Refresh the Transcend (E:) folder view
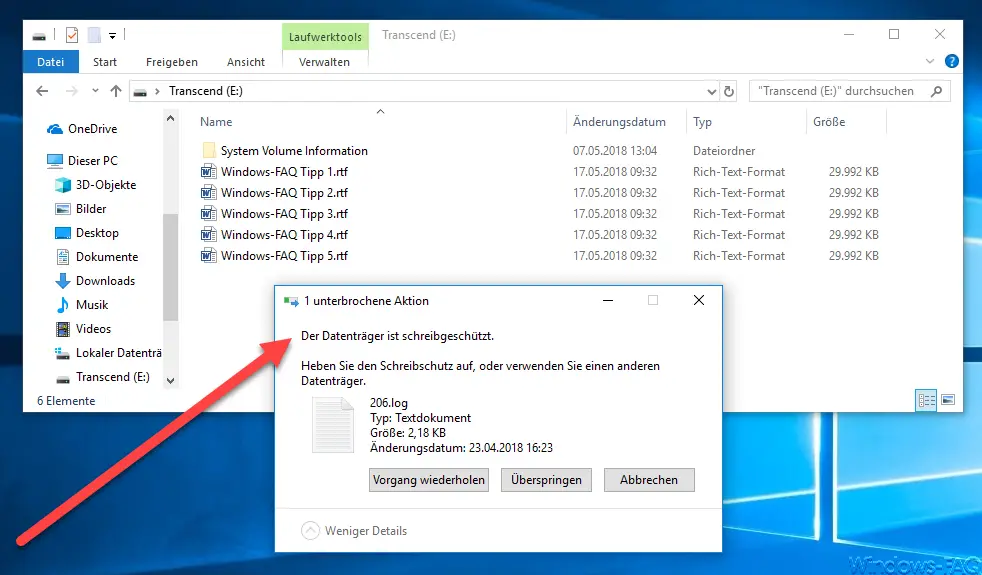Image resolution: width=982 pixels, height=575 pixels. (728, 91)
